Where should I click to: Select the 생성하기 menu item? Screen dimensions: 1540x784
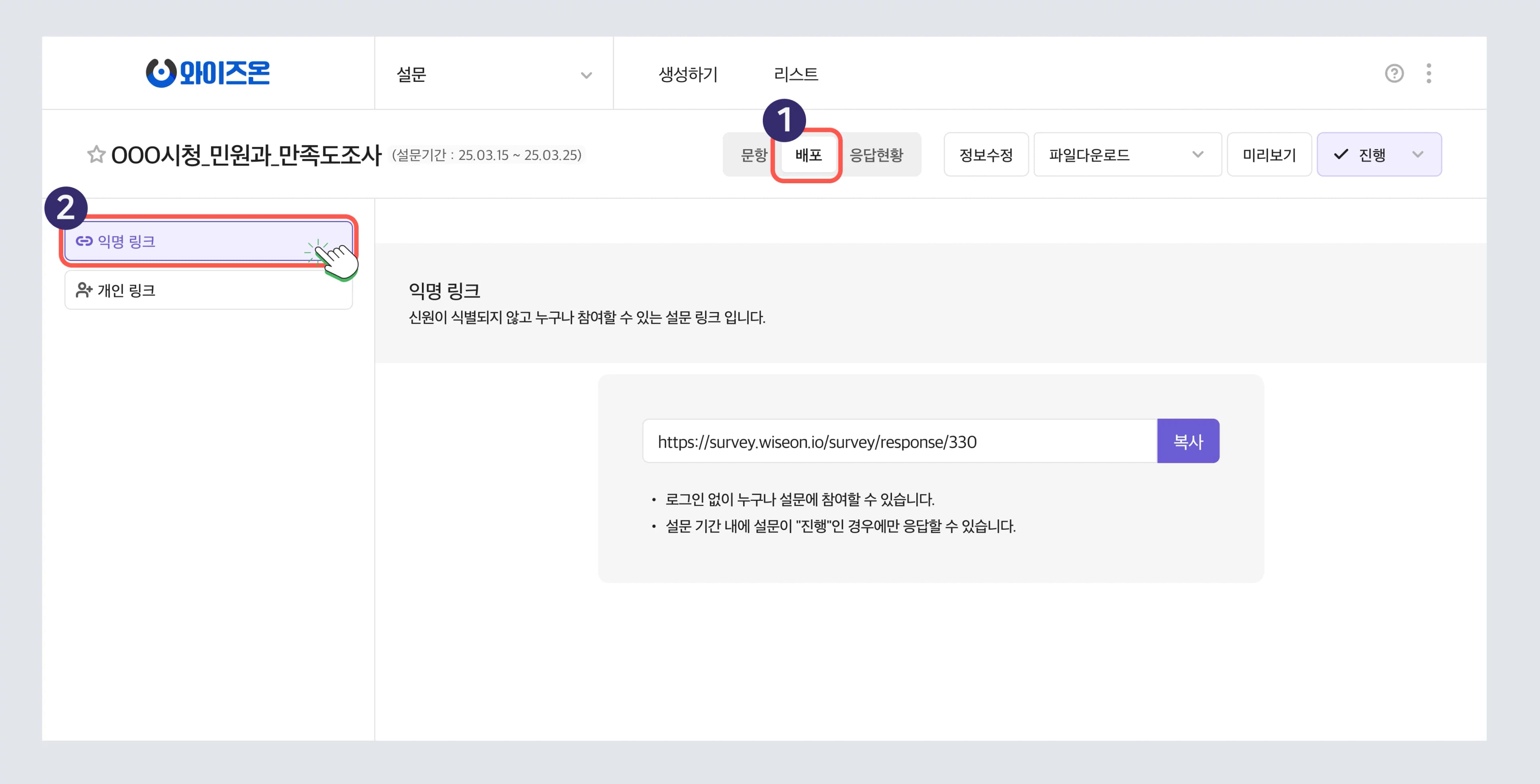(687, 73)
